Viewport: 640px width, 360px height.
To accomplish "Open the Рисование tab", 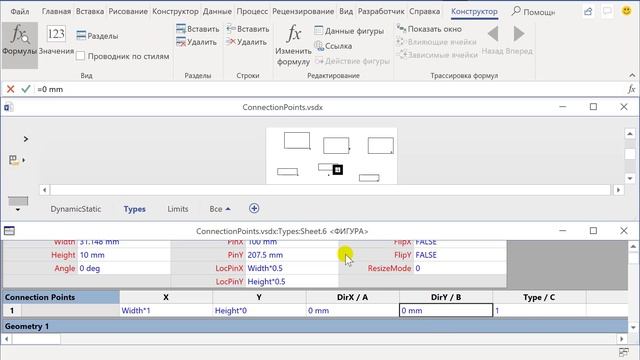I will 128,11.
